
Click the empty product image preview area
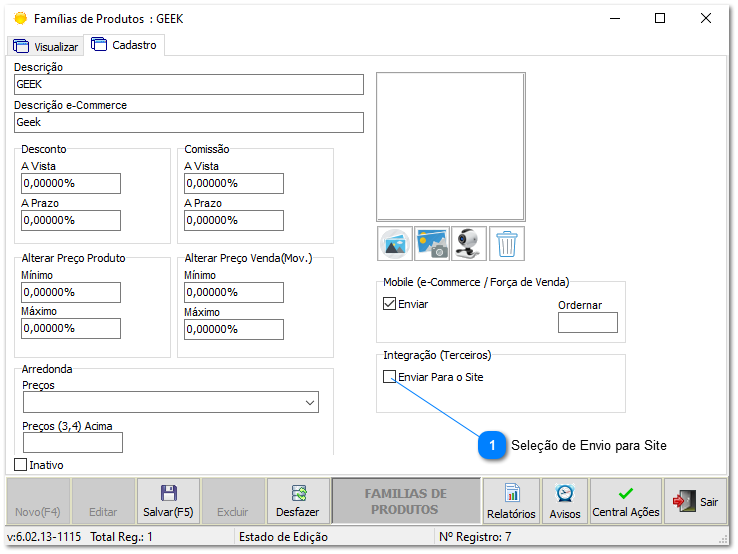pyautogui.click(x=450, y=146)
